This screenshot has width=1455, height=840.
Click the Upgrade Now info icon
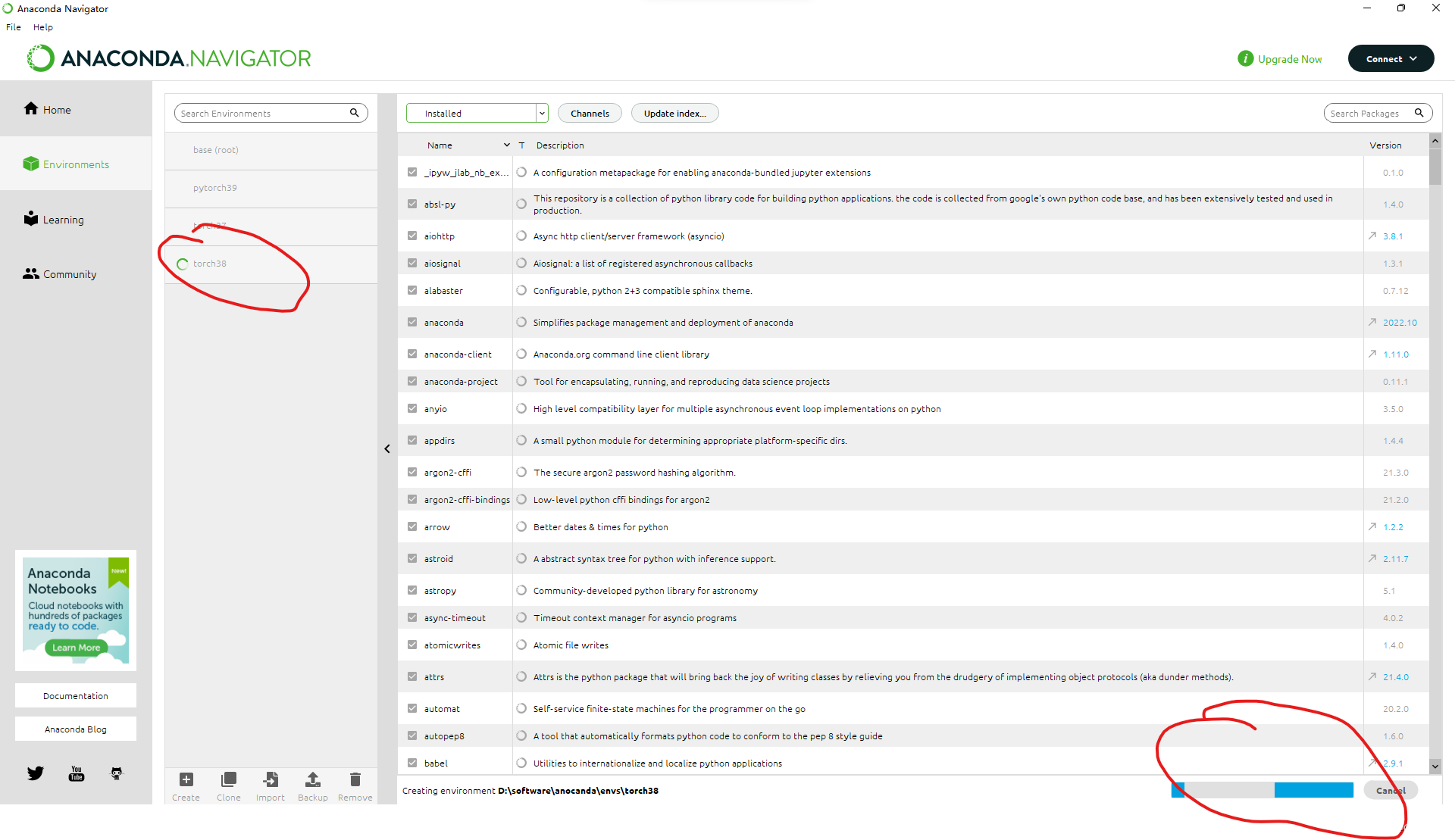(1245, 58)
